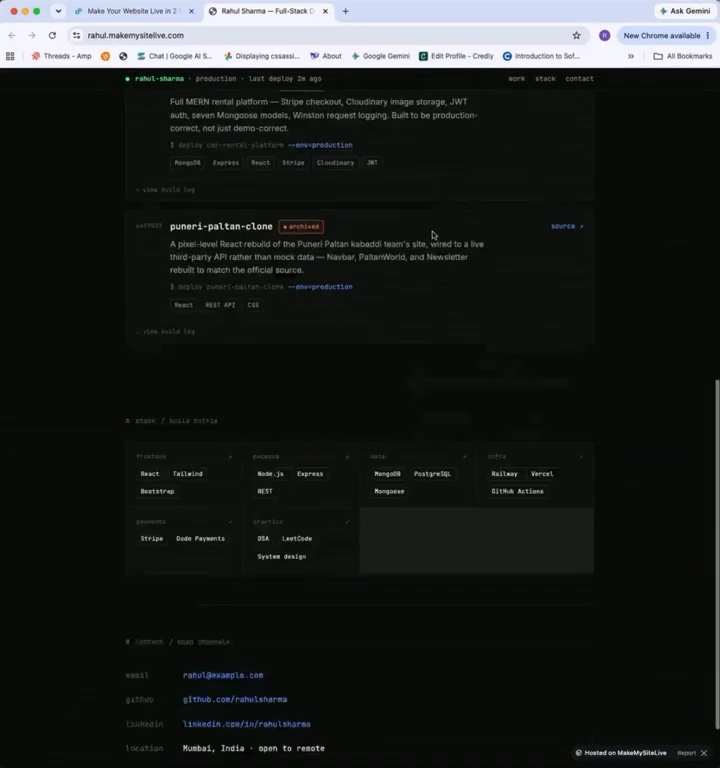
Task: Click the browser back arrow
Action: click(12, 35)
